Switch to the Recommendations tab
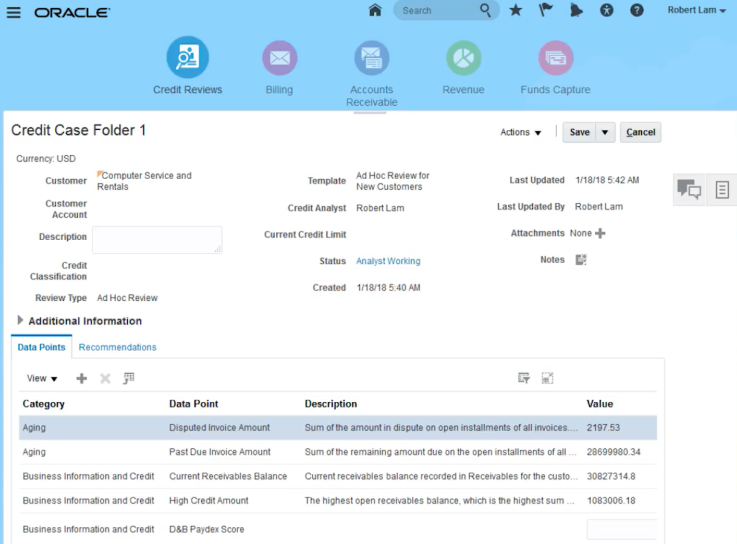 pyautogui.click(x=117, y=347)
